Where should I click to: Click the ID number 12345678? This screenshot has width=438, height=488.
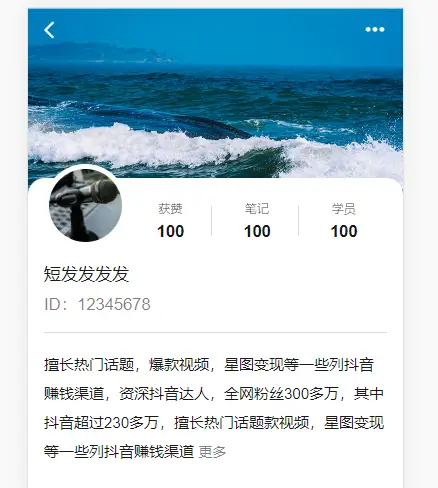[114, 304]
